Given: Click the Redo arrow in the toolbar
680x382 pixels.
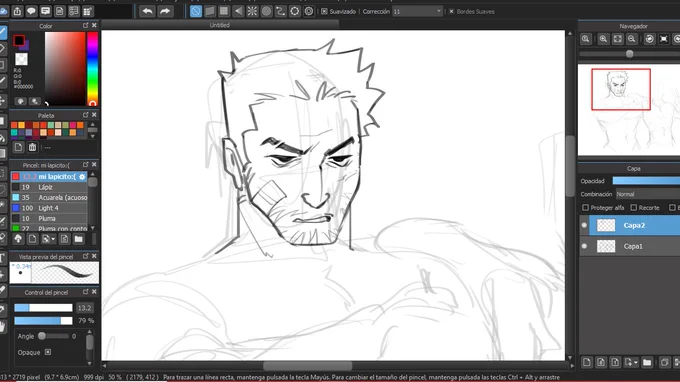Looking at the screenshot, I should [x=165, y=11].
